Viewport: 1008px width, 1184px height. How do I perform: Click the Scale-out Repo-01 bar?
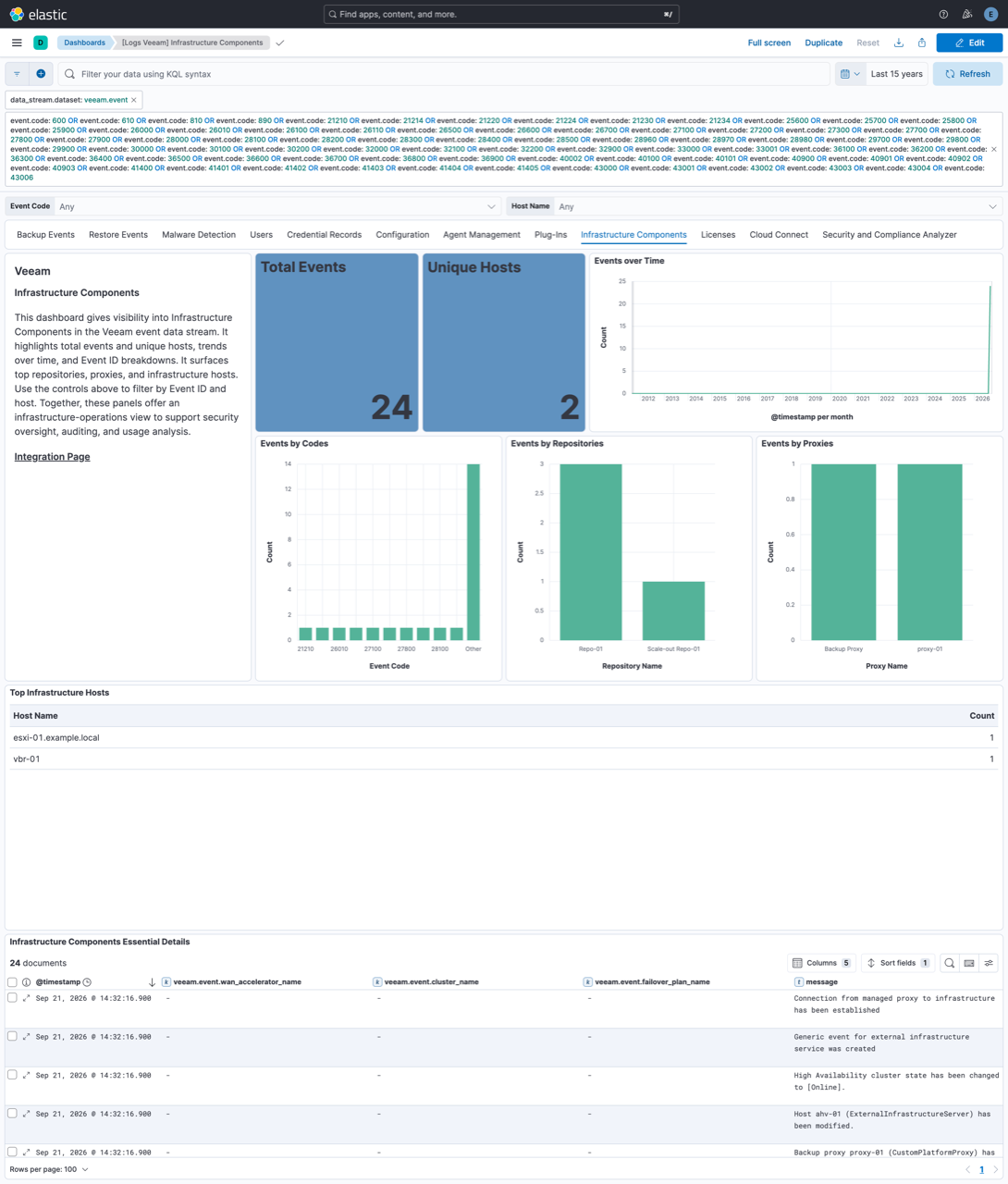click(673, 610)
